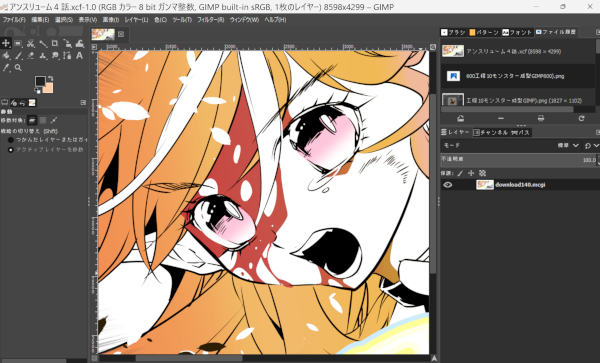Select the Text tool
The width and height of the screenshot is (600, 363).
coord(79,55)
